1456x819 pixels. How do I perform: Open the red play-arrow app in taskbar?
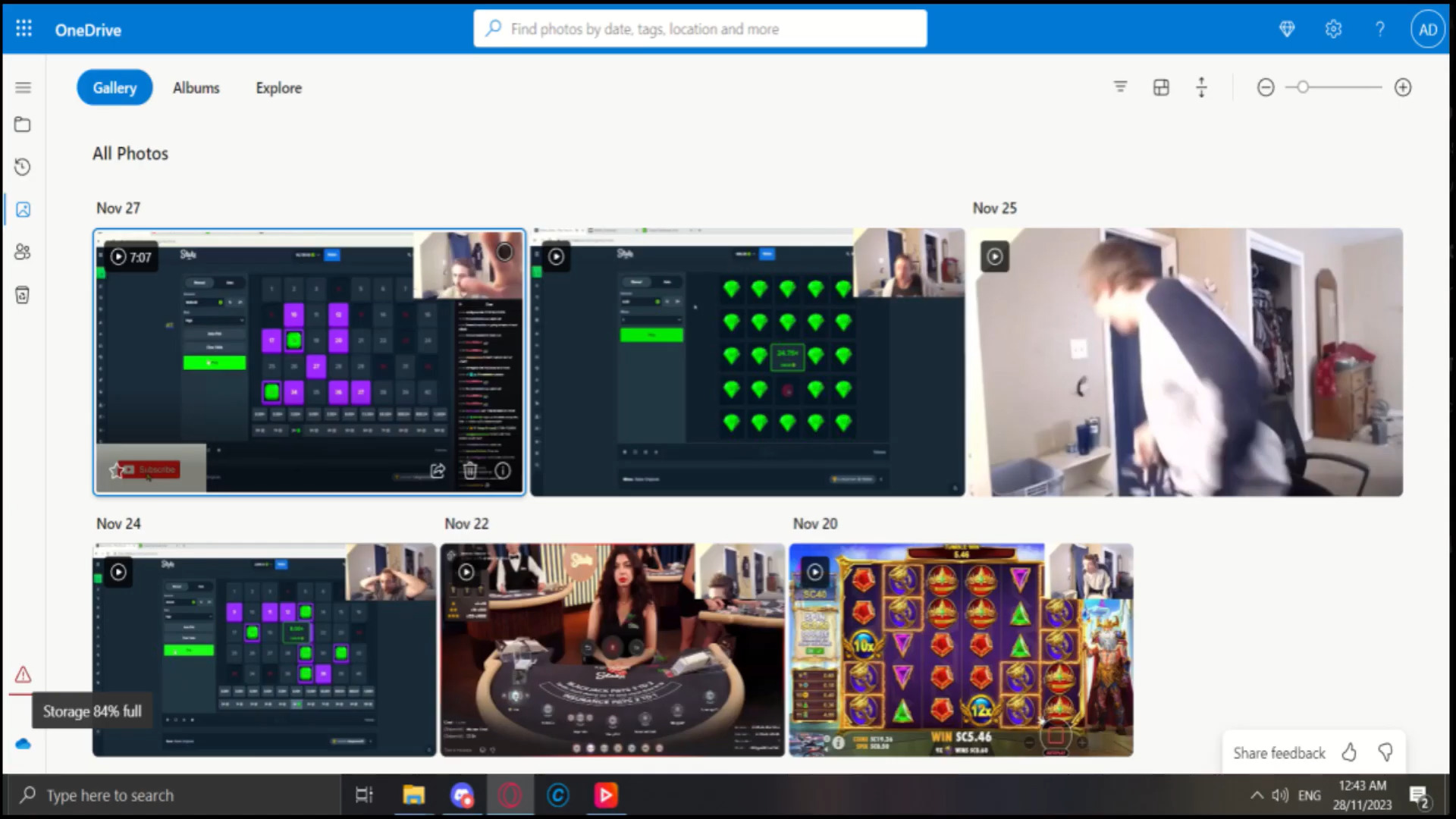tap(606, 795)
